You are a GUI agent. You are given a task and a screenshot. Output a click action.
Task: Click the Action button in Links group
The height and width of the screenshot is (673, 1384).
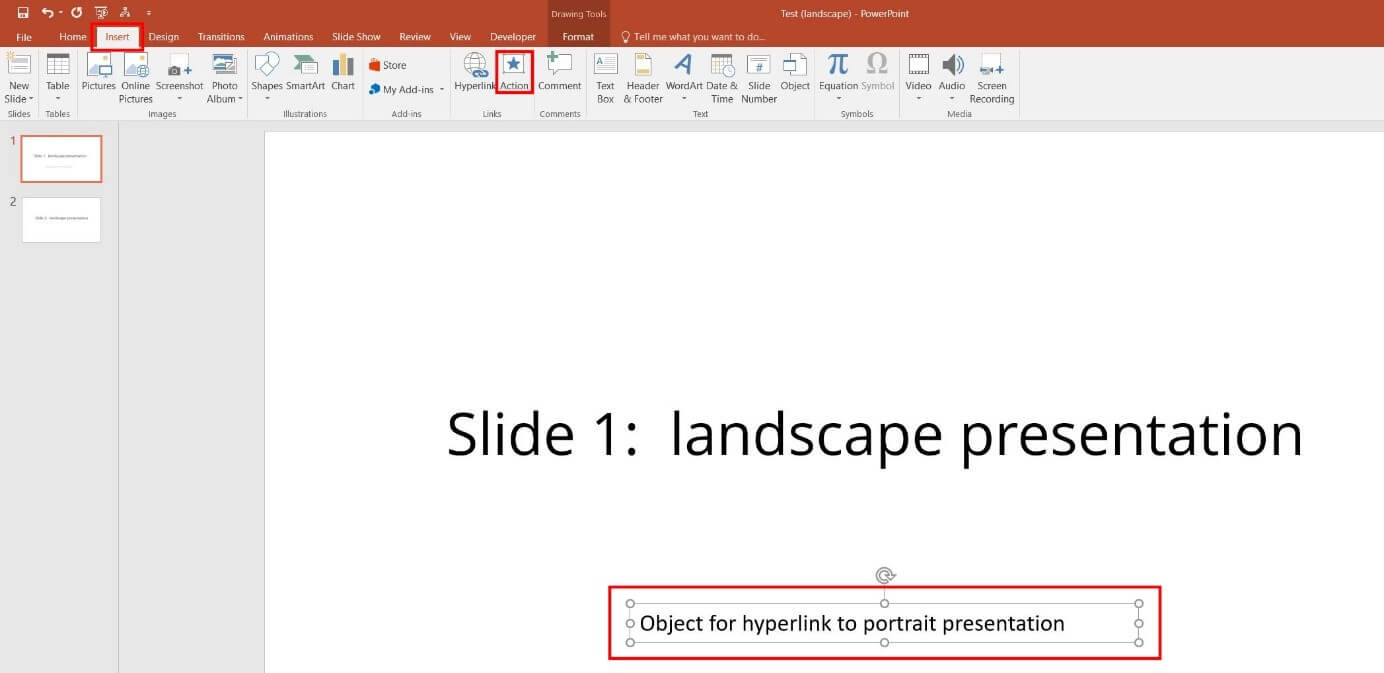pyautogui.click(x=514, y=73)
